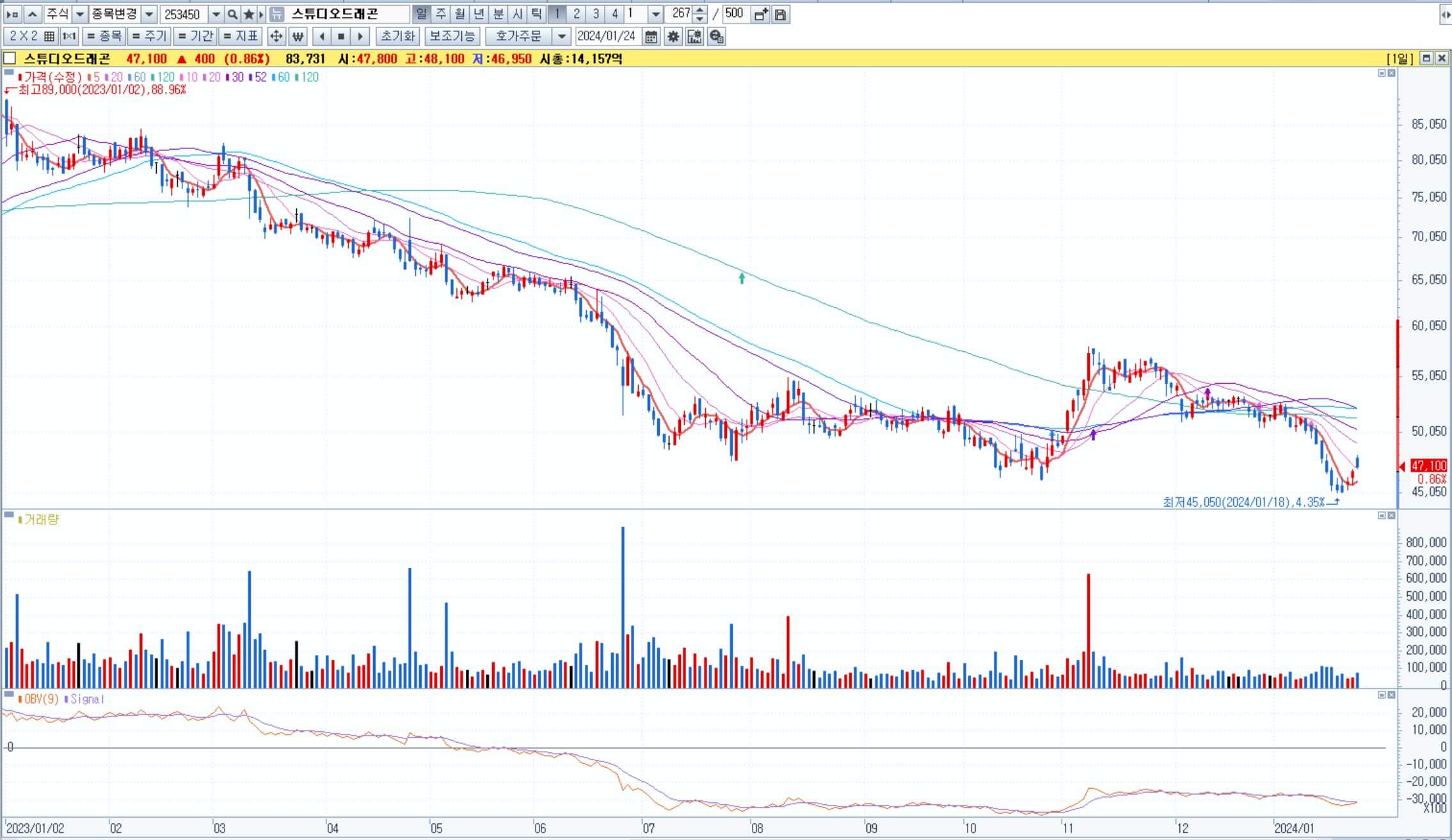Image resolution: width=1452 pixels, height=840 pixels.
Task: Toggle the 지표 sync button
Action: point(241,36)
